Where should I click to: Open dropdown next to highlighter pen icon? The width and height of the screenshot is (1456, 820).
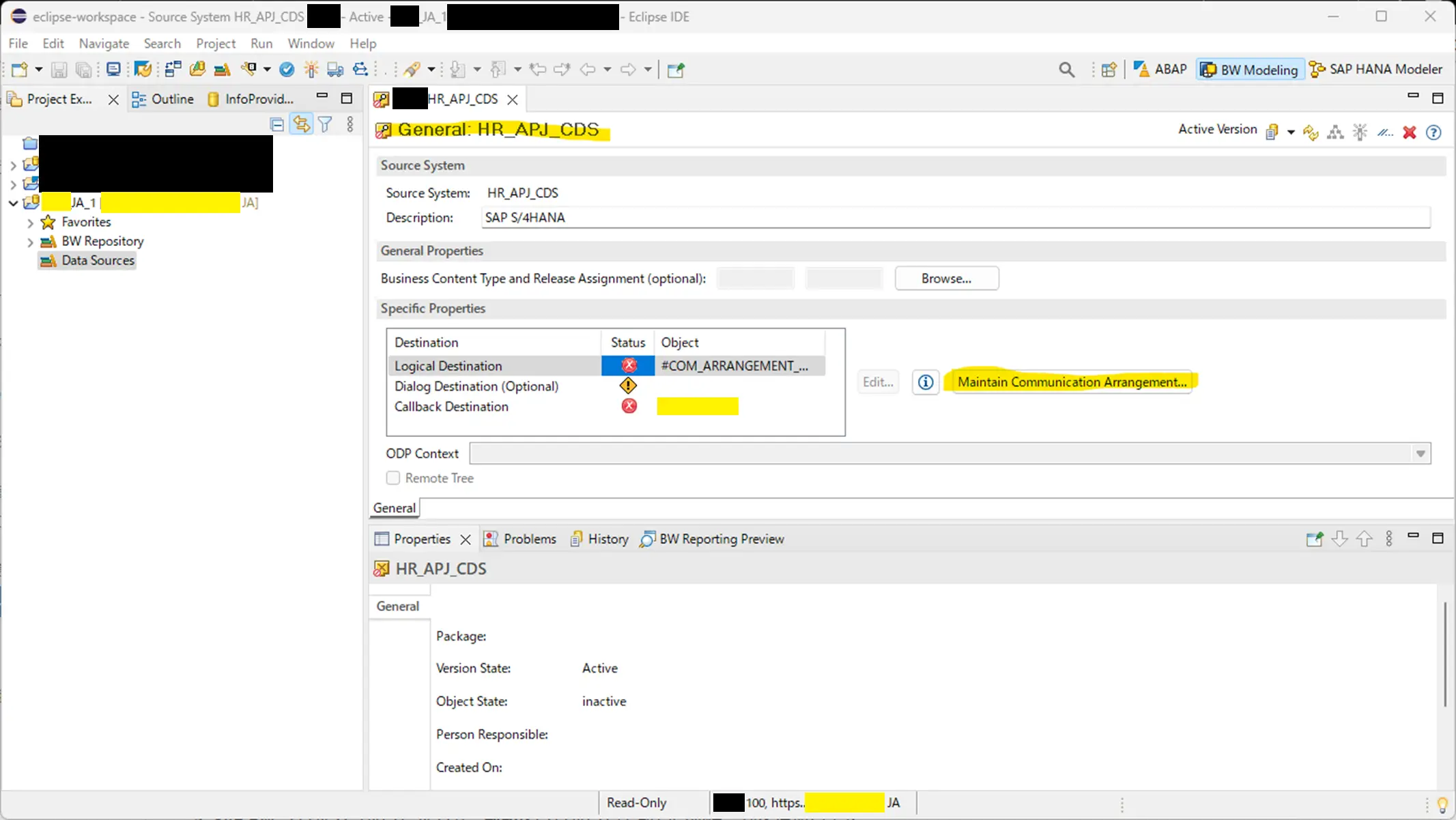click(431, 70)
